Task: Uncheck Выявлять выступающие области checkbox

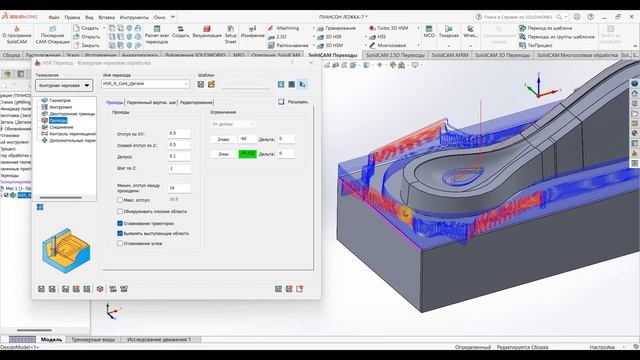Action: (120, 233)
